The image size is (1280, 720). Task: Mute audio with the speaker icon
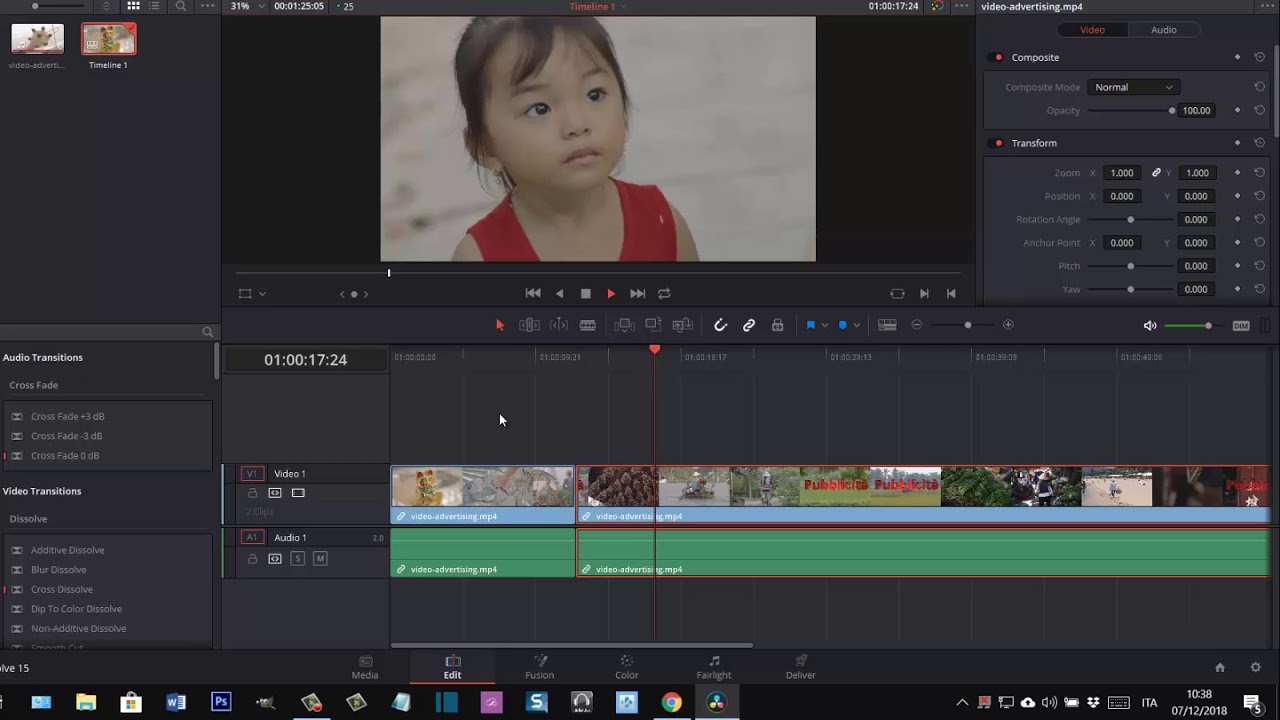pyautogui.click(x=1150, y=325)
